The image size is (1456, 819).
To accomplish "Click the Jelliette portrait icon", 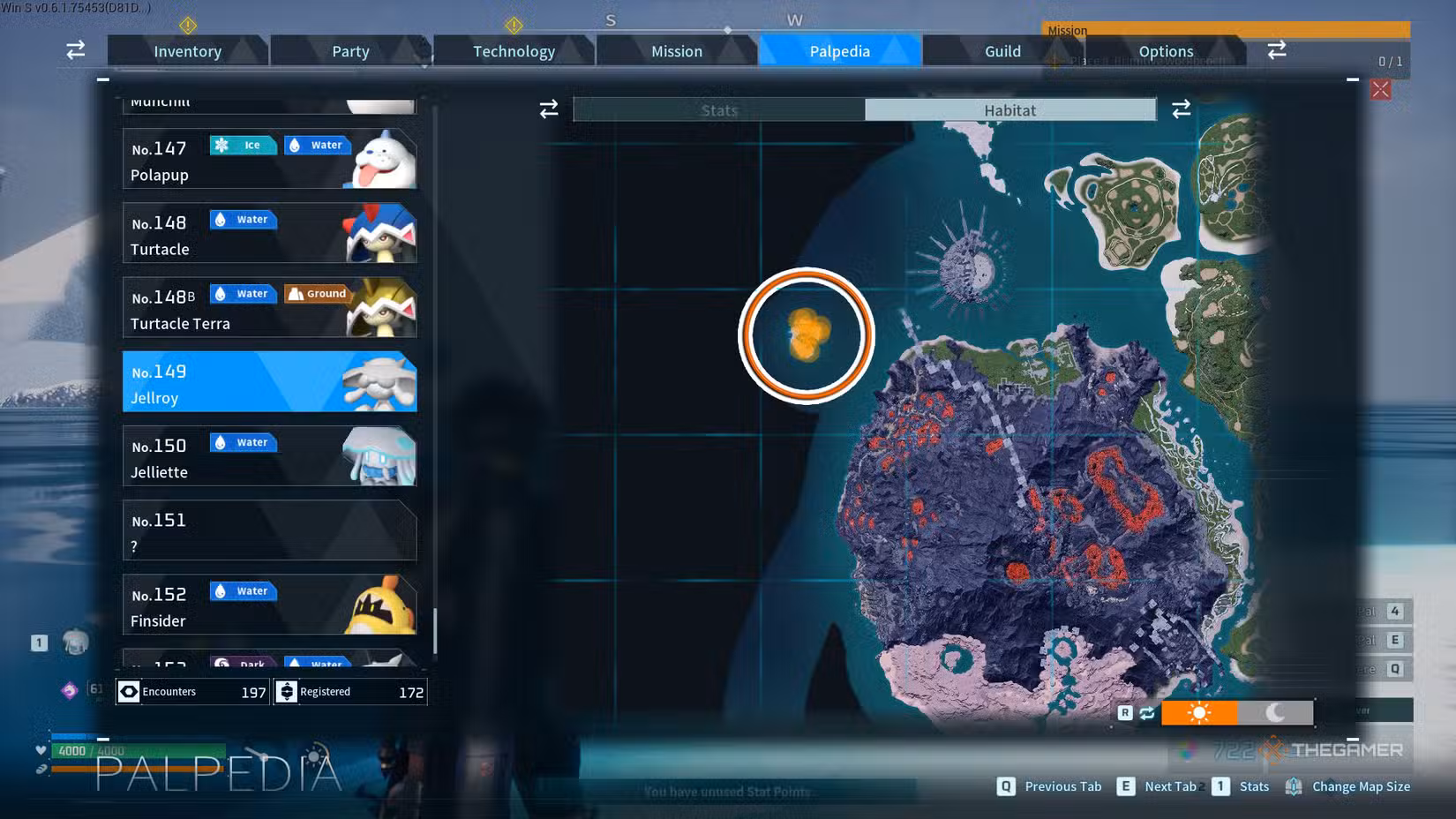I will click(379, 456).
